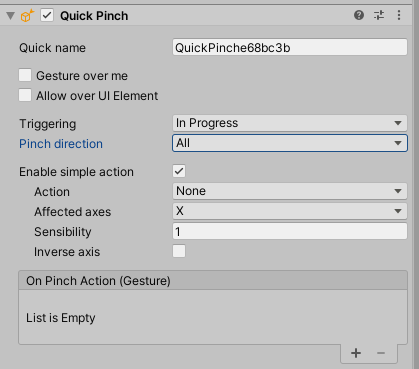
Task: Open the Pinch direction dropdown set to All
Action: click(290, 143)
